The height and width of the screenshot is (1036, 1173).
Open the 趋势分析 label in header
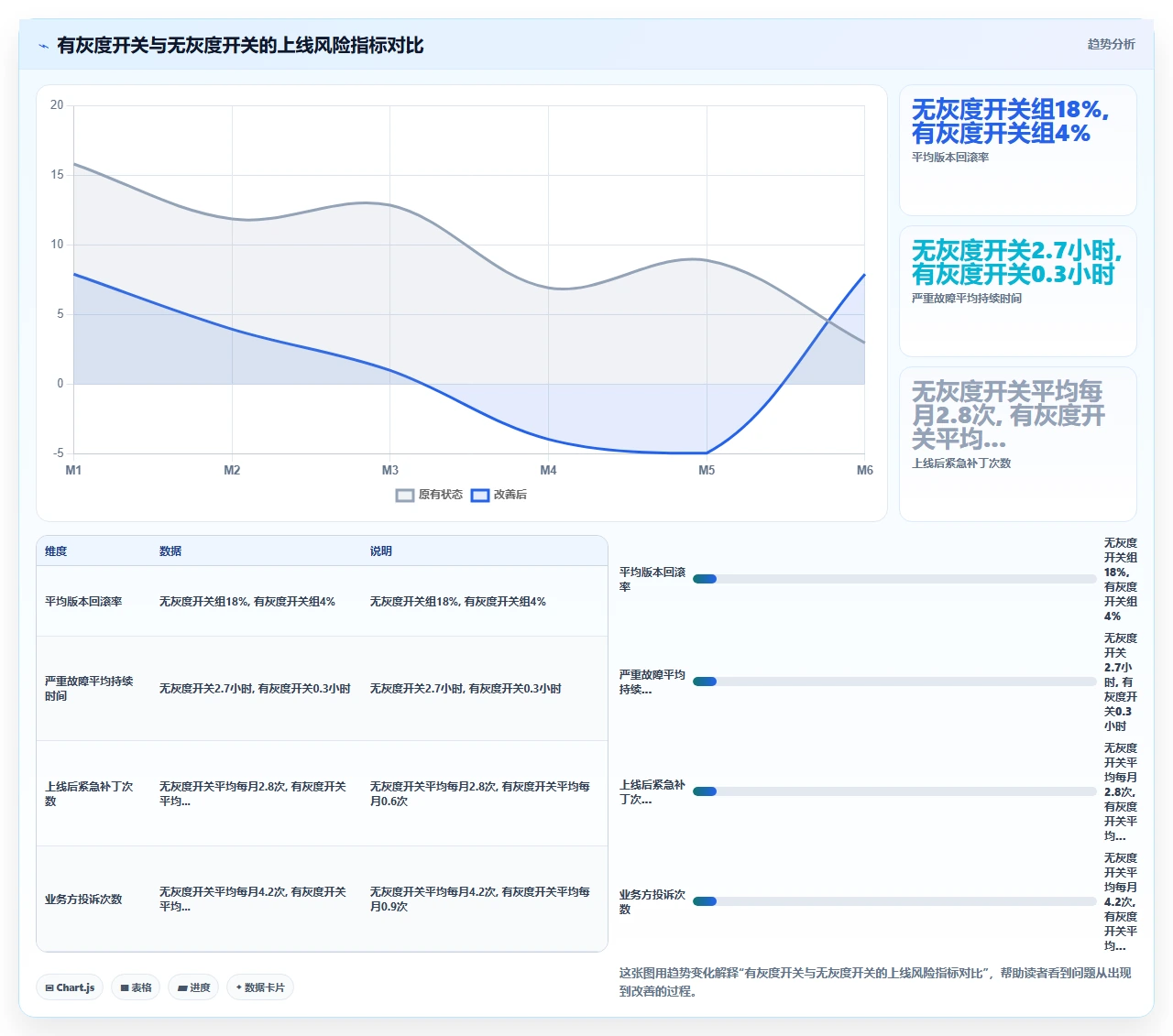pos(1111,44)
